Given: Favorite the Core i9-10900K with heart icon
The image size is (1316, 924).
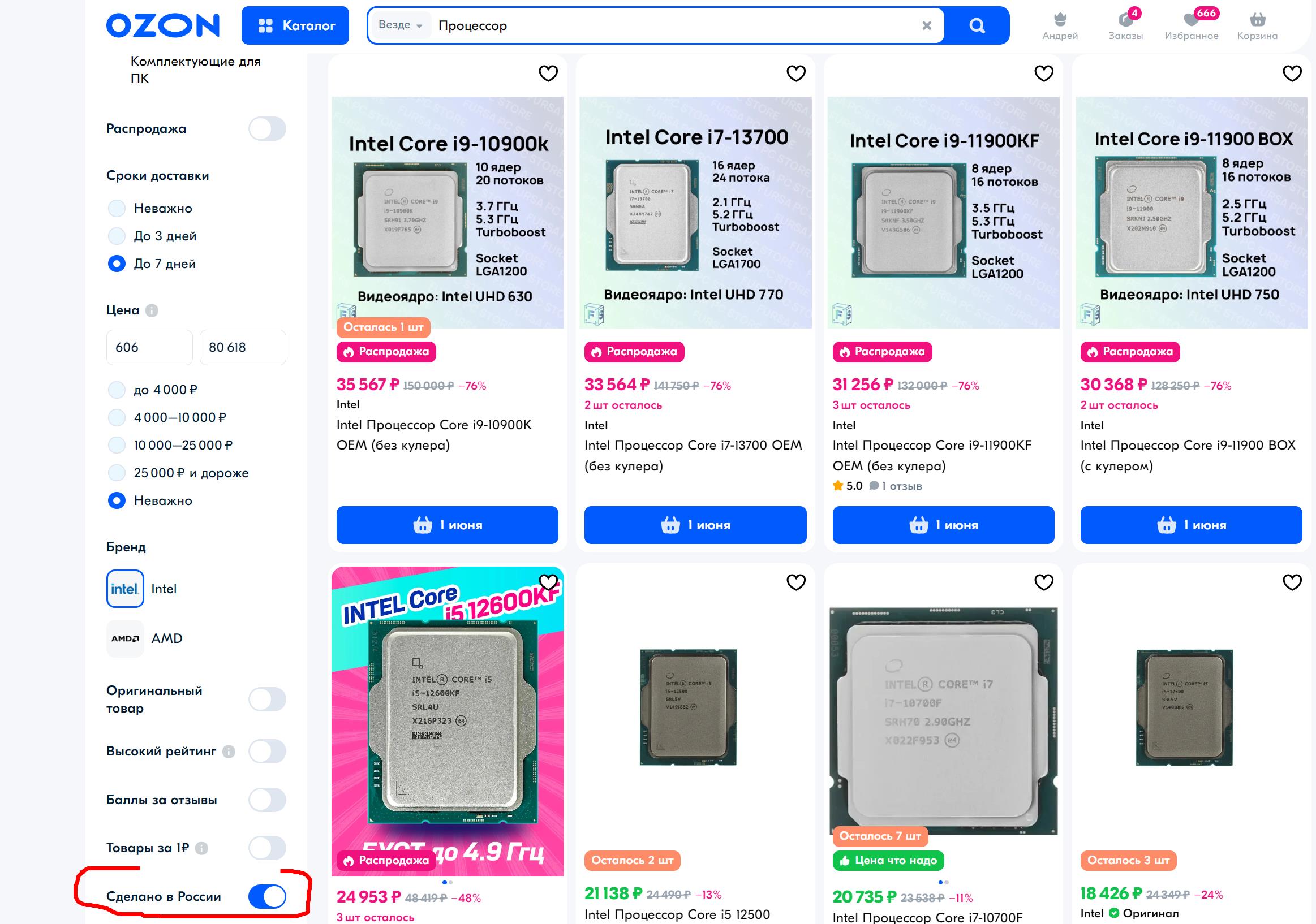Looking at the screenshot, I should point(548,74).
